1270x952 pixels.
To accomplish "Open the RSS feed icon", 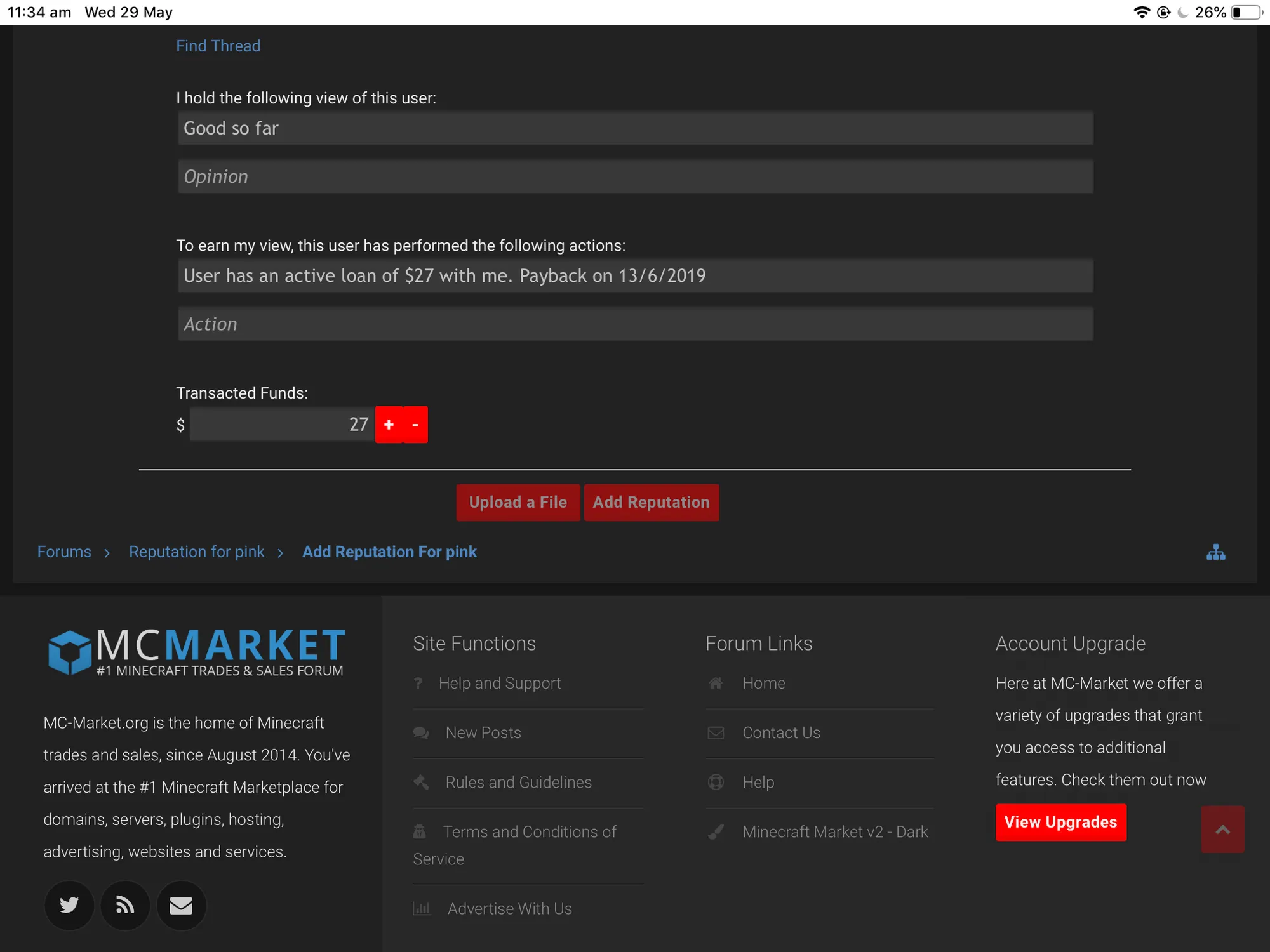I will 125,905.
